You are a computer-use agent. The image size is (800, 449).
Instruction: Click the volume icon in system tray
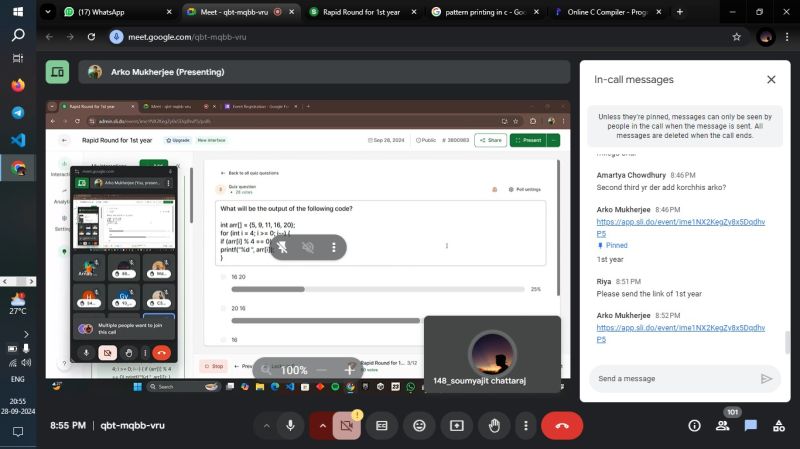tap(26, 363)
